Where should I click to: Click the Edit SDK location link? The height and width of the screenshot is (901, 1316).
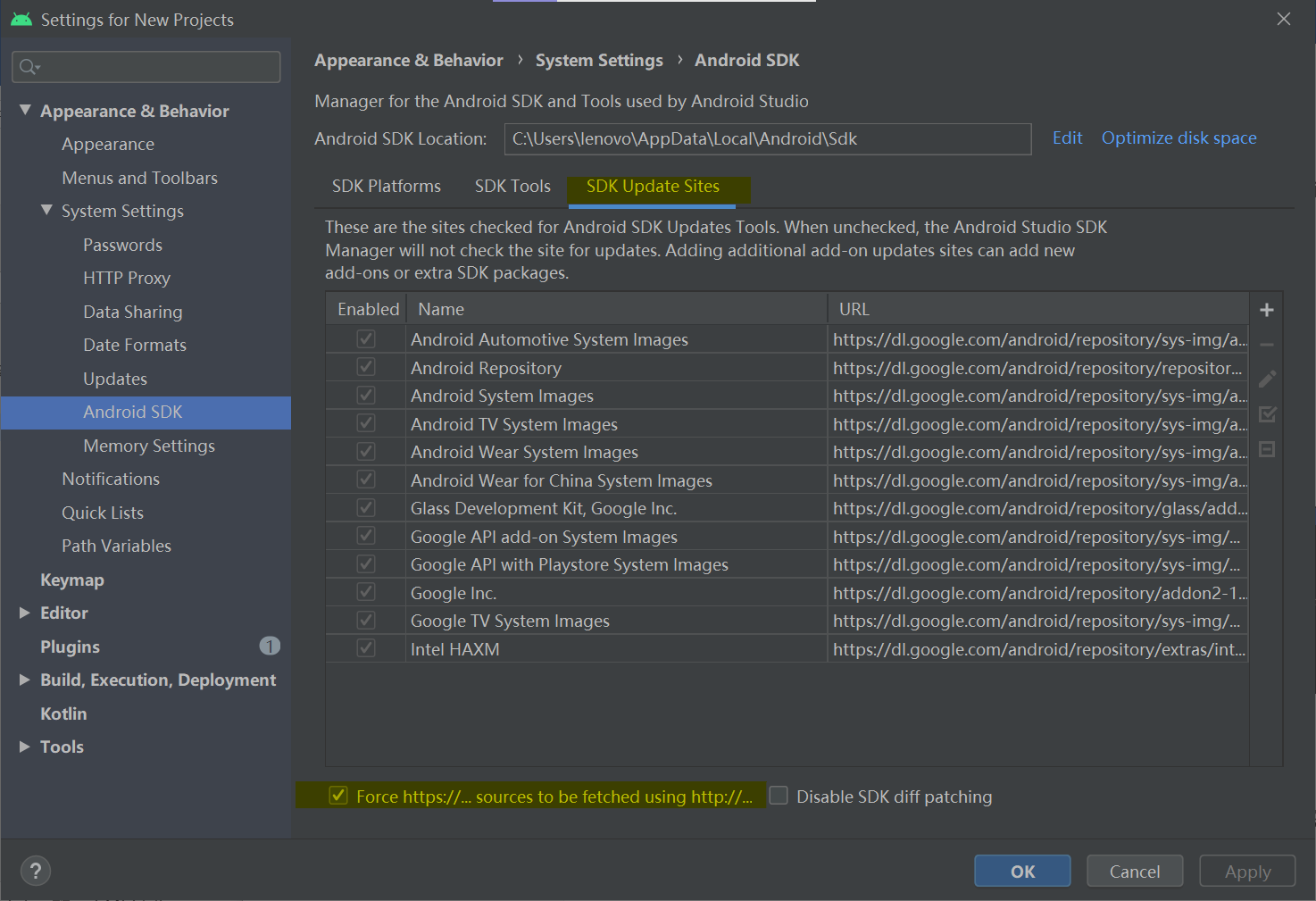pyautogui.click(x=1067, y=138)
